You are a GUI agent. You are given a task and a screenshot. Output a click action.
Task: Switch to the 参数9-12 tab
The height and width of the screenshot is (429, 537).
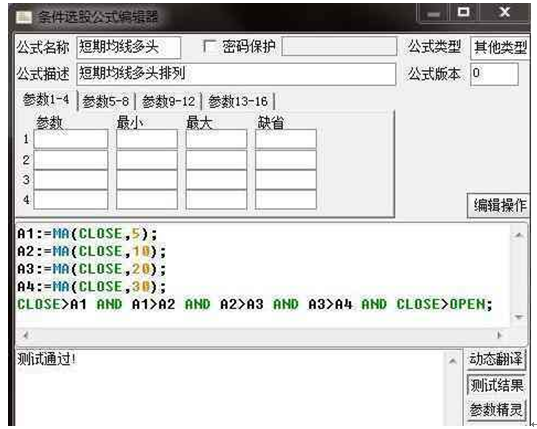click(x=168, y=101)
